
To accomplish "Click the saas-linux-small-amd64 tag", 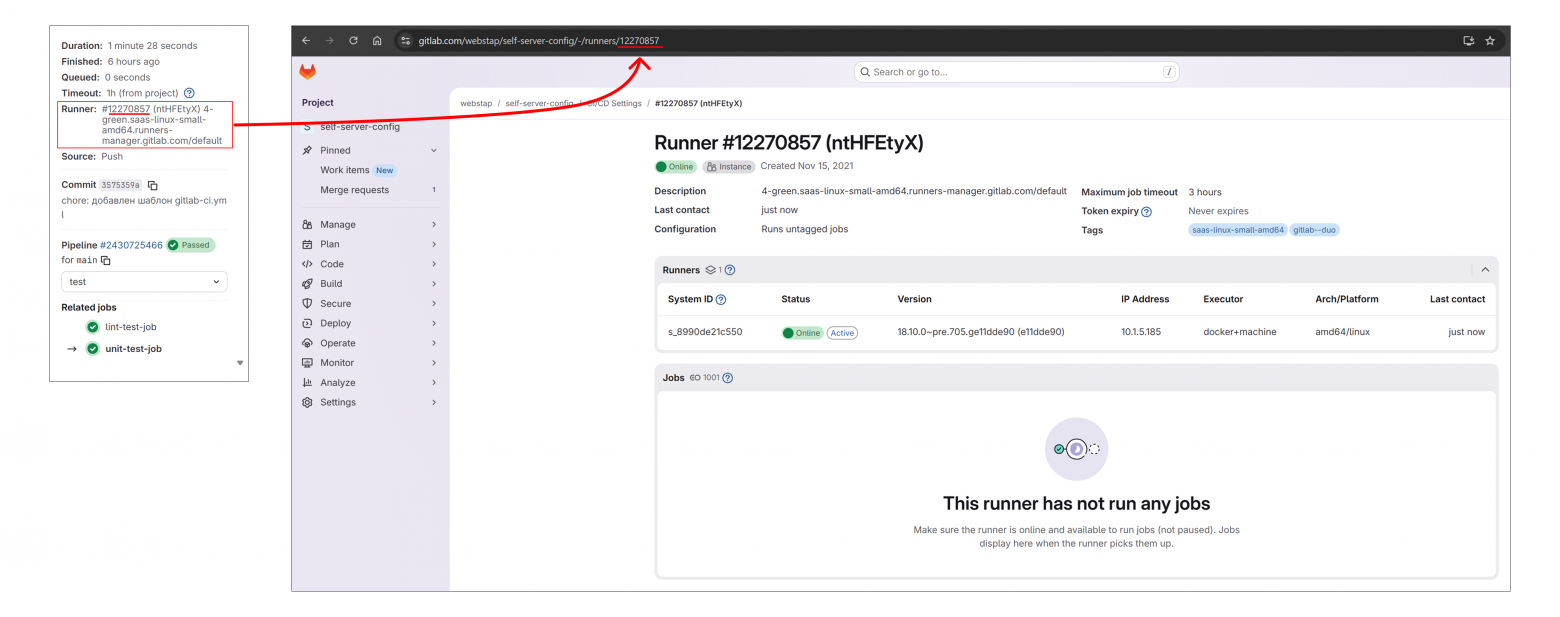I will pos(1238,230).
